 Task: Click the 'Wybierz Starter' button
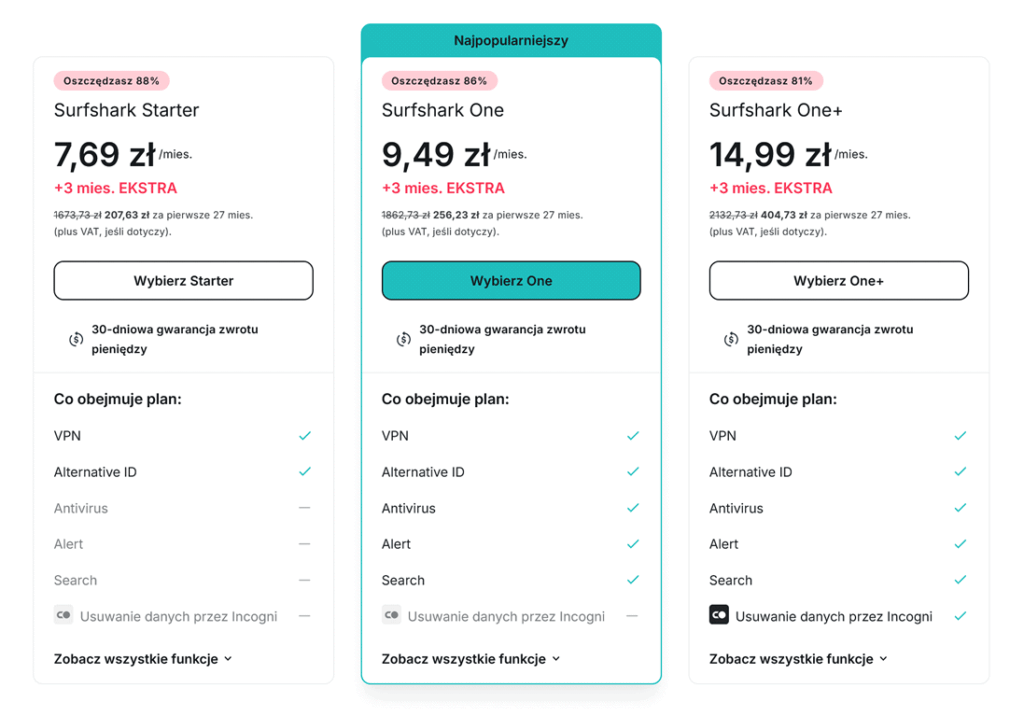(184, 281)
